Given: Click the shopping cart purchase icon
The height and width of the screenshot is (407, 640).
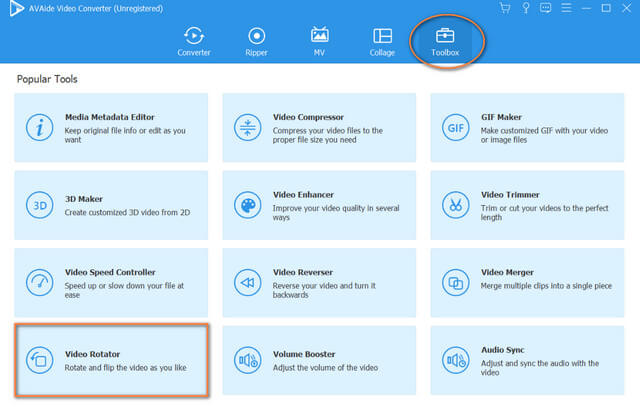Looking at the screenshot, I should coord(503,8).
